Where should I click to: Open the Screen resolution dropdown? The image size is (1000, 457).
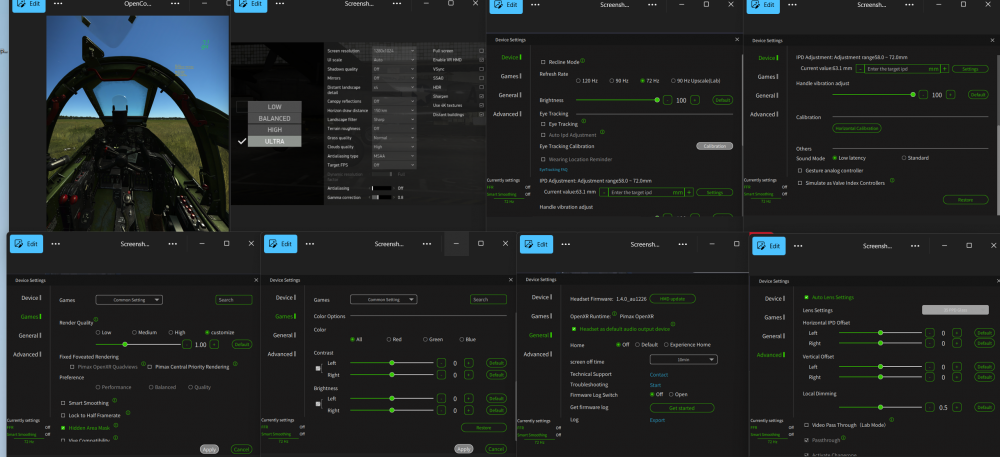pos(392,50)
